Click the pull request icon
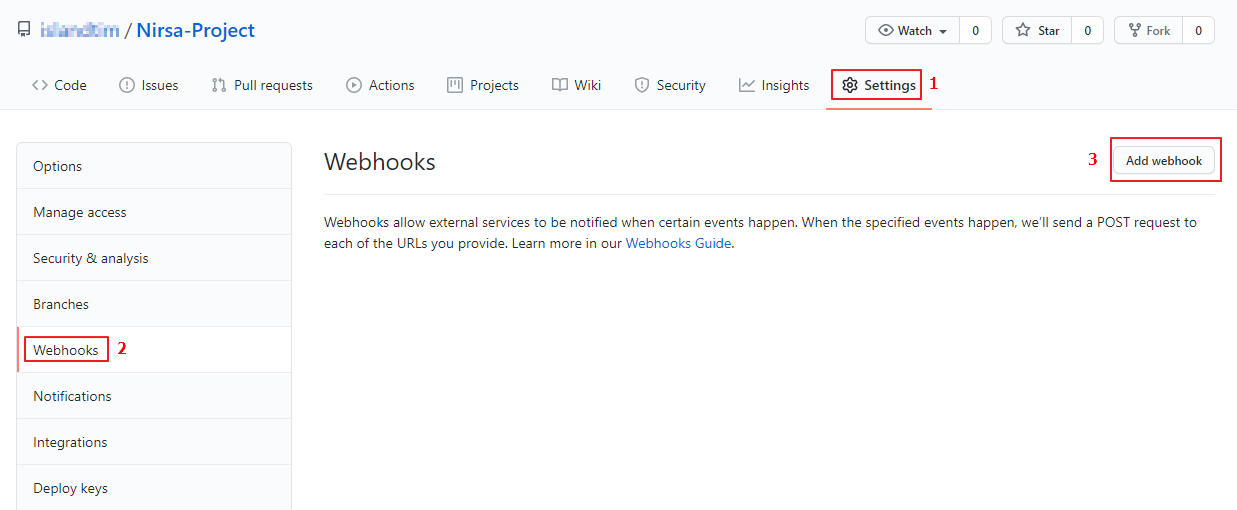Image resolution: width=1237 pixels, height=510 pixels. click(x=219, y=85)
